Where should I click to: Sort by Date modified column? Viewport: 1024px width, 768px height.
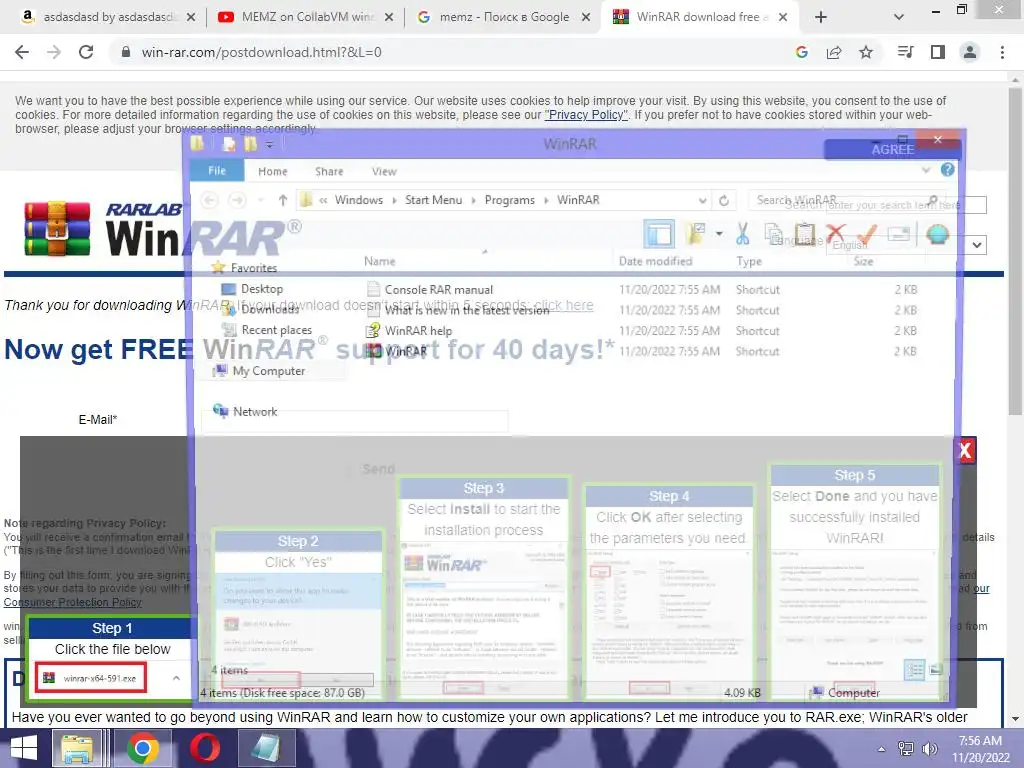[655, 261]
